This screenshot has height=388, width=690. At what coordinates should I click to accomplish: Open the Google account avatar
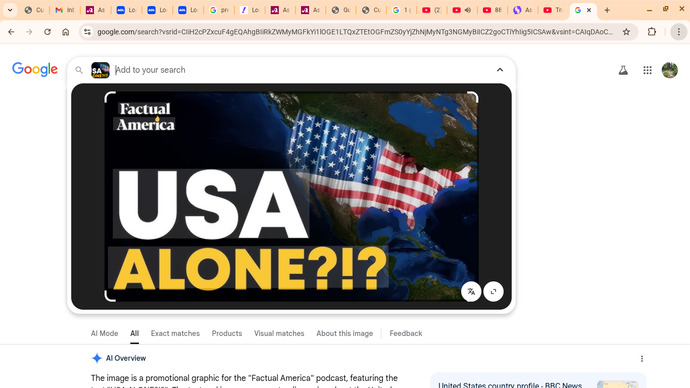[x=670, y=70]
